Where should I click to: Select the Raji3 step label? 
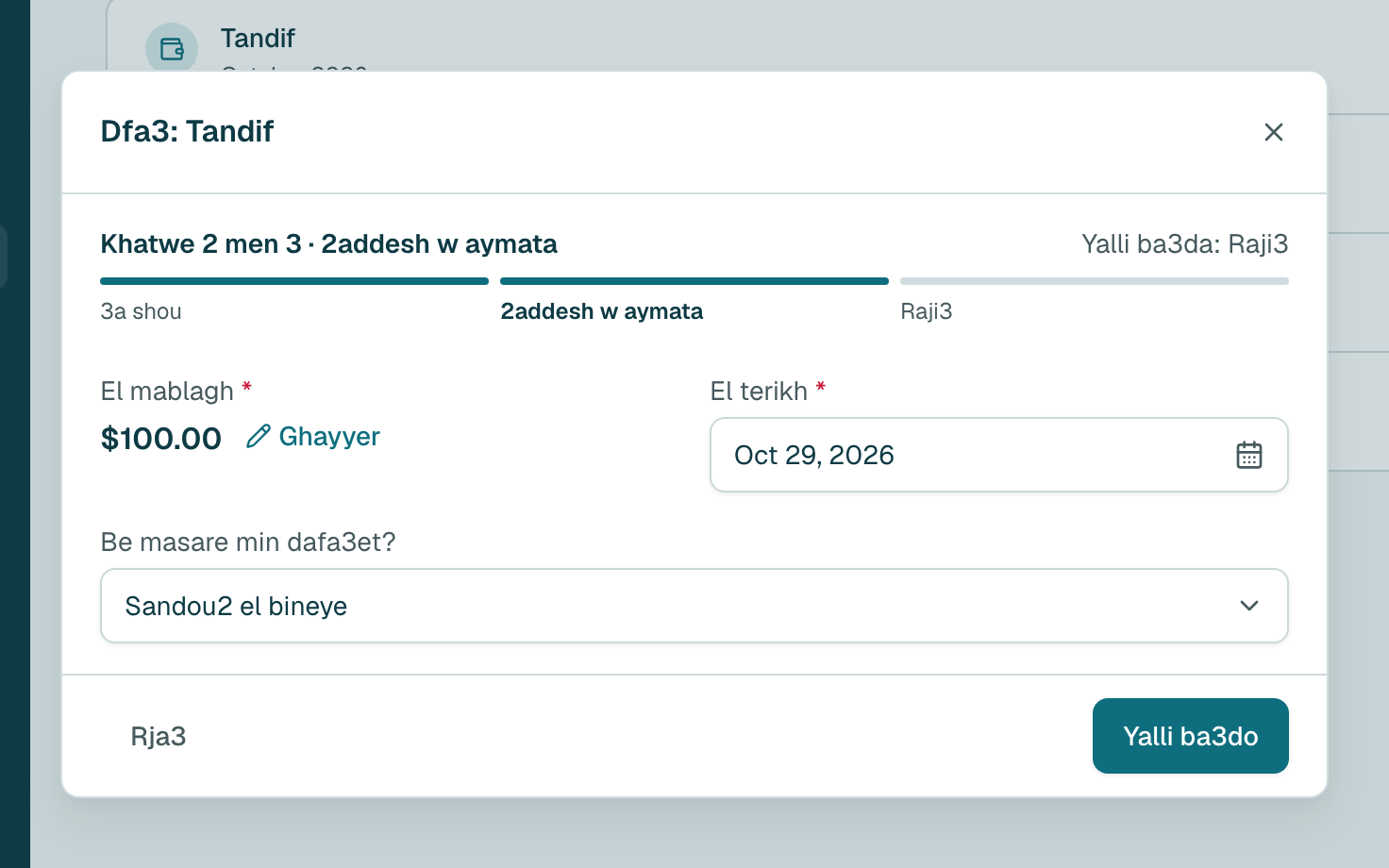point(927,311)
